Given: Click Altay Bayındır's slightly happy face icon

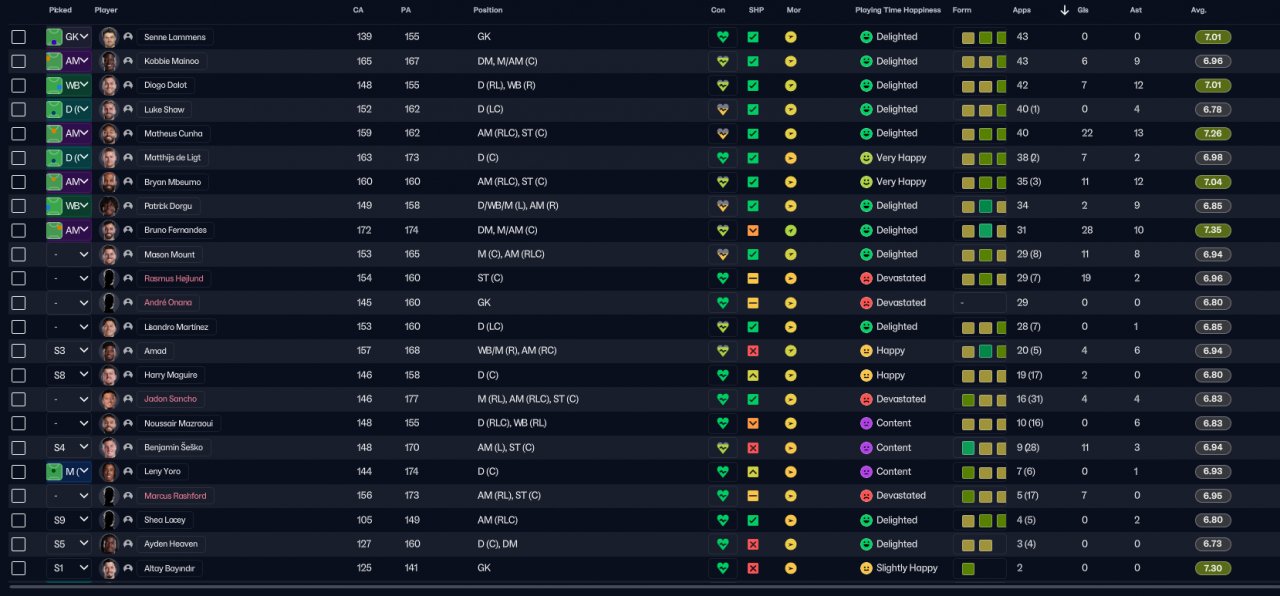Looking at the screenshot, I should (866, 568).
